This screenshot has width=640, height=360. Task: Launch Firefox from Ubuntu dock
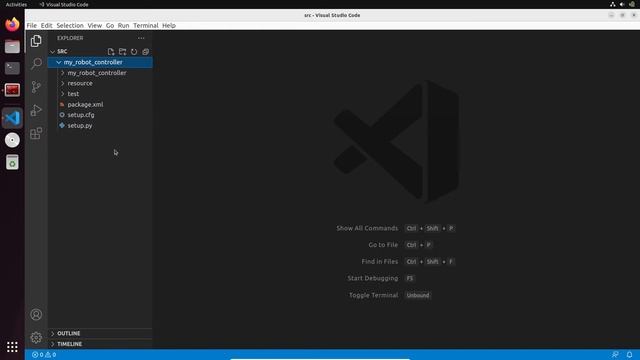pyautogui.click(x=12, y=24)
